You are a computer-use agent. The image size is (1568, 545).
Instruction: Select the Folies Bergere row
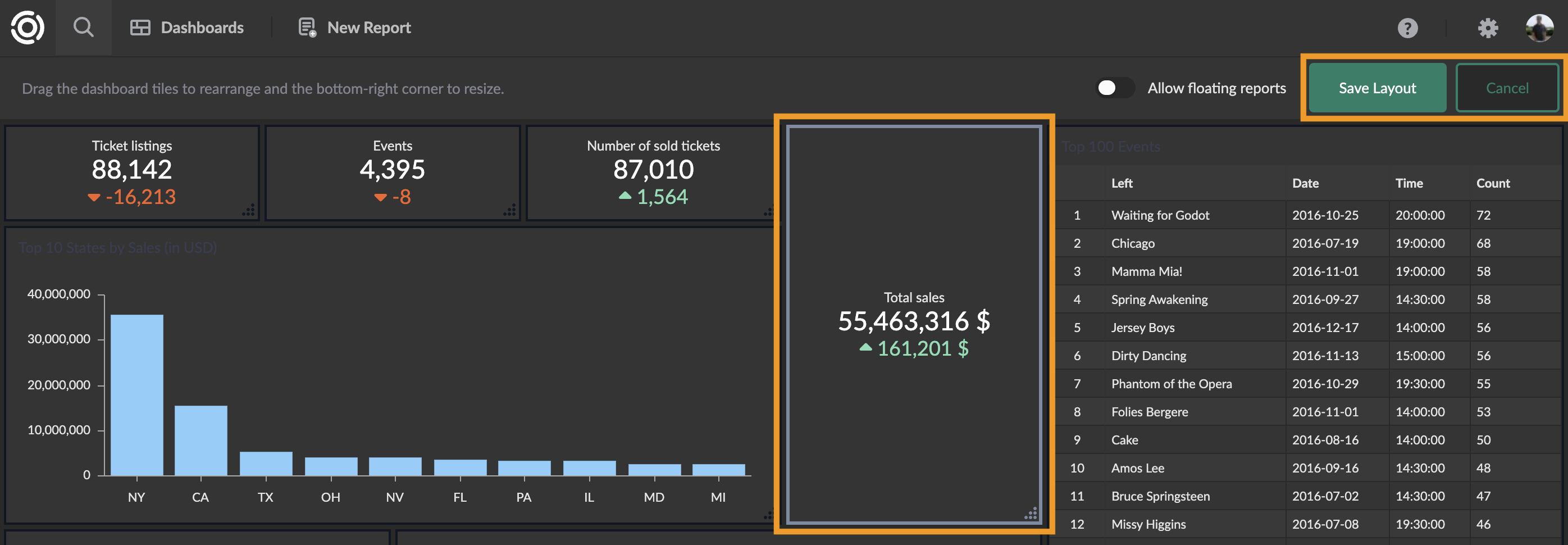pyautogui.click(x=1309, y=412)
